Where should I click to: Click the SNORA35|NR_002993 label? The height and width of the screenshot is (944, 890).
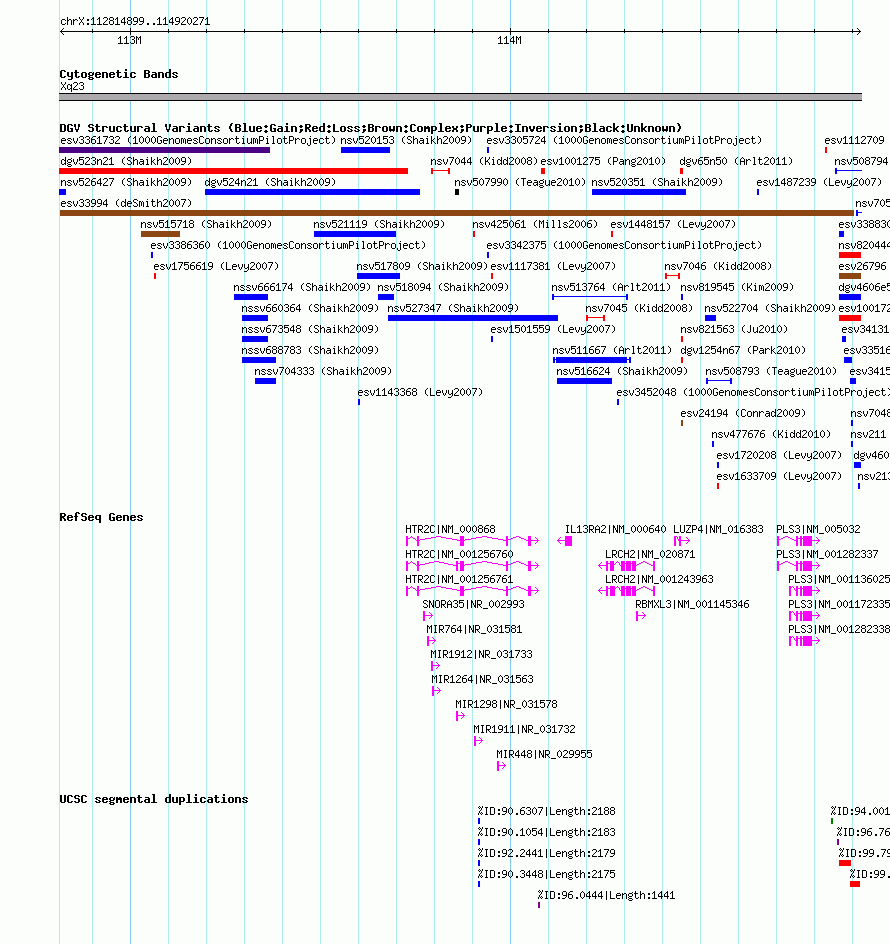coord(473,604)
